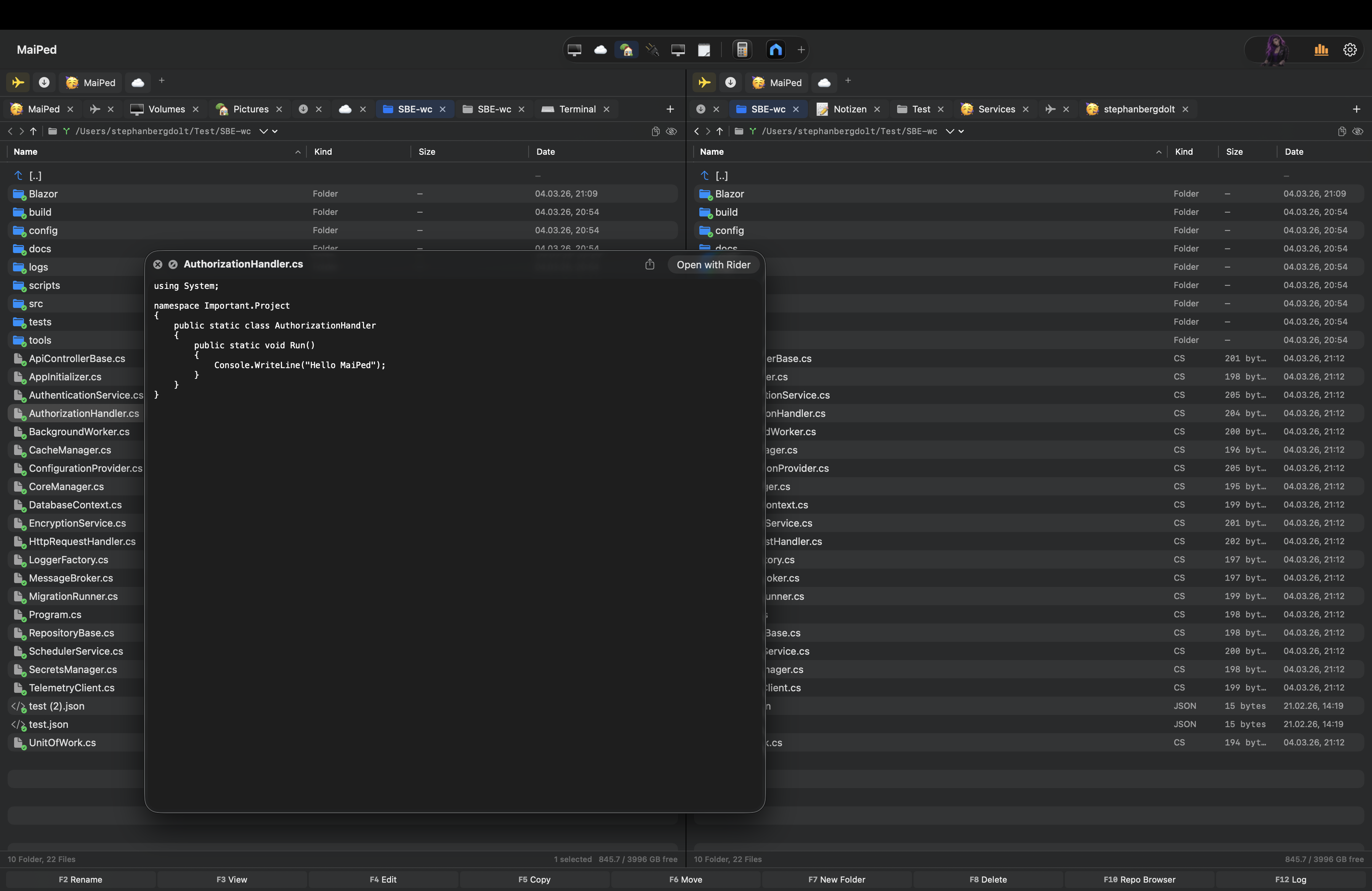Click the Open with Rider button

[713, 264]
